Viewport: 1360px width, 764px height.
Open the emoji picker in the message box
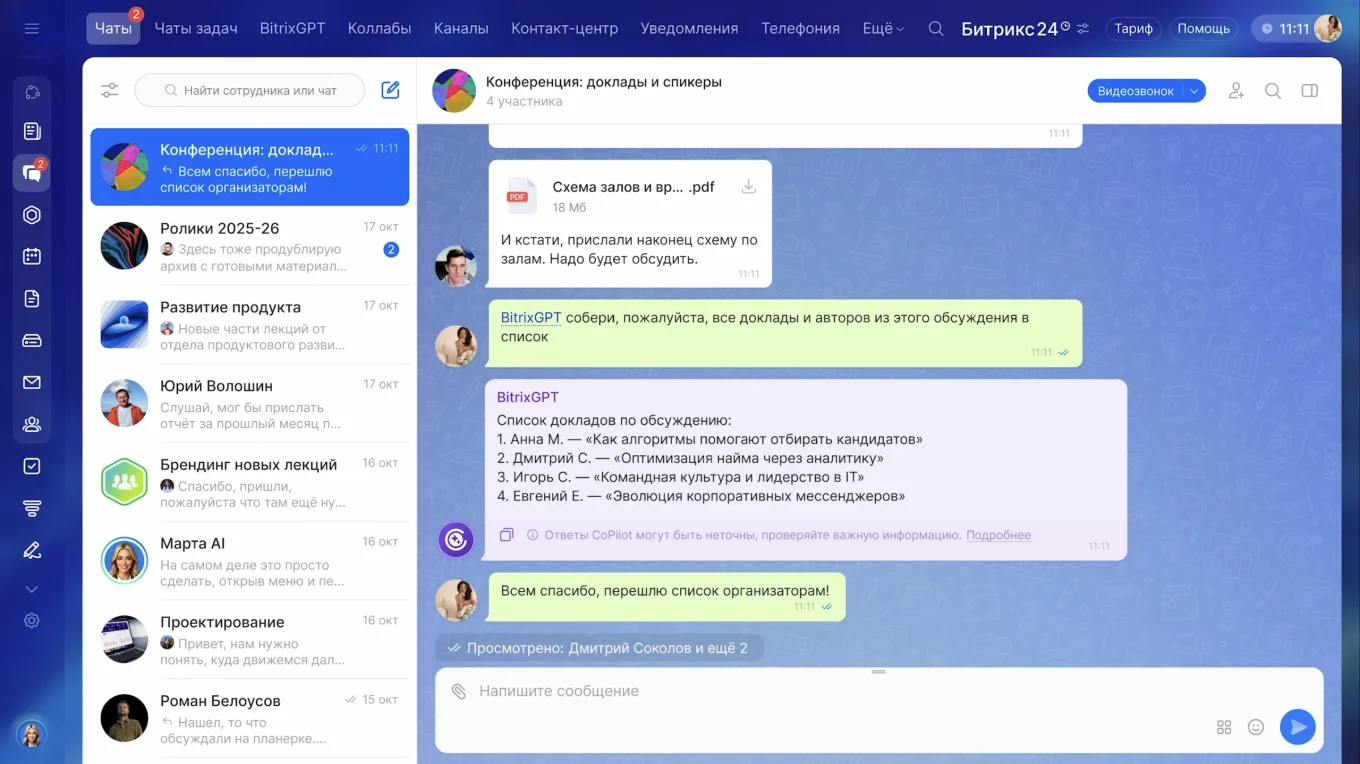(x=1256, y=727)
